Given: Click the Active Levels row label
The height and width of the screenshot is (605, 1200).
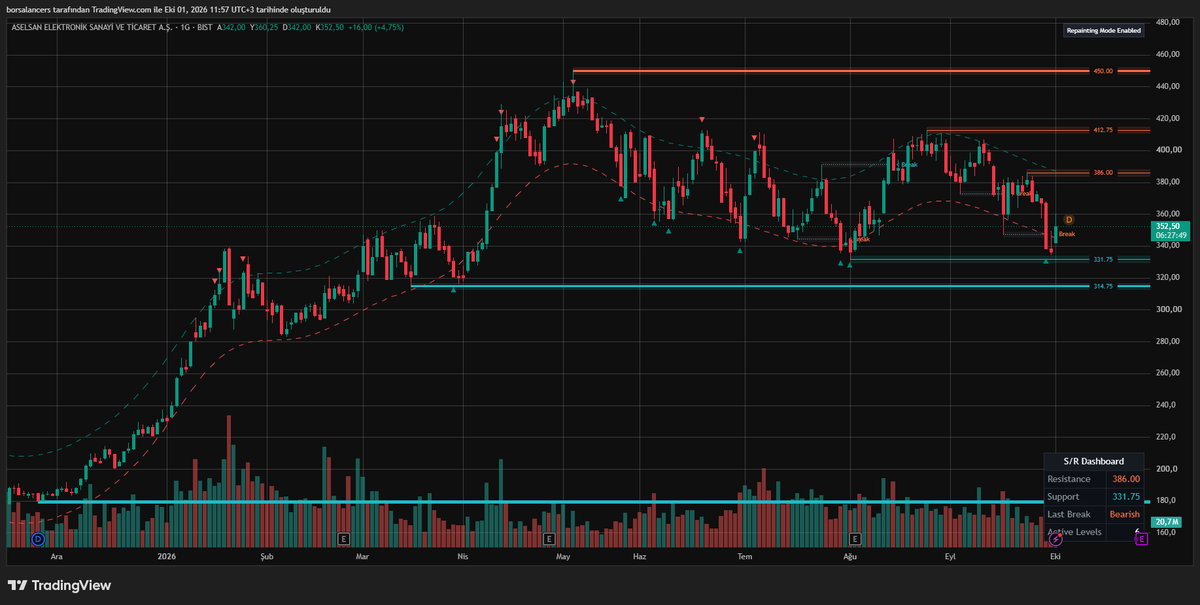Looking at the screenshot, I should point(1074,532).
